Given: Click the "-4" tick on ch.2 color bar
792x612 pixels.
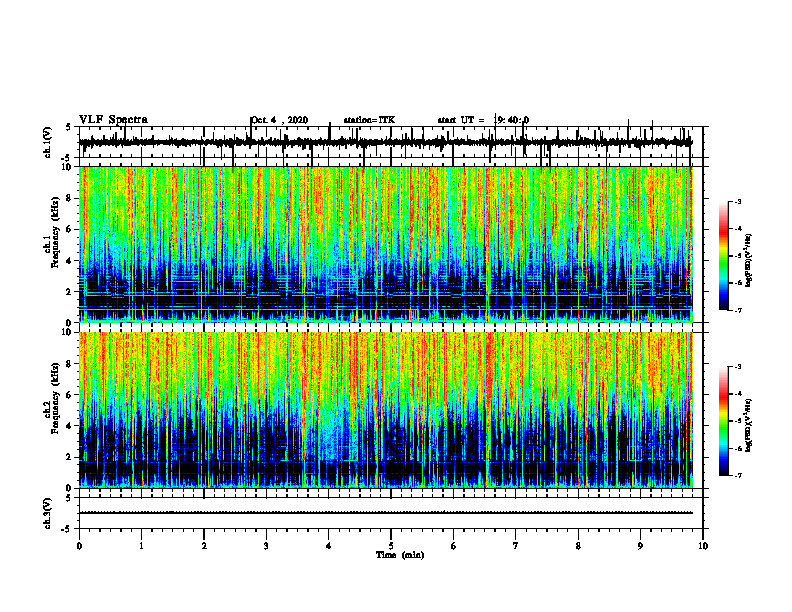Looking at the screenshot, I should coord(738,394).
